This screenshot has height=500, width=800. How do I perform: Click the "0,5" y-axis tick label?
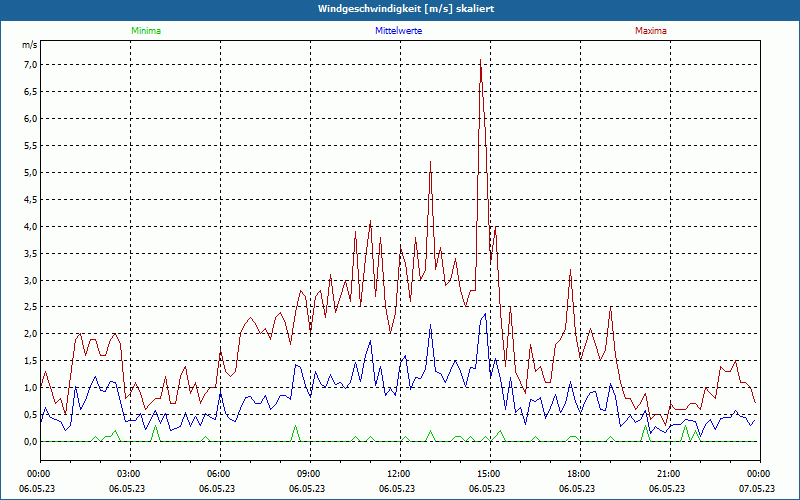point(31,415)
